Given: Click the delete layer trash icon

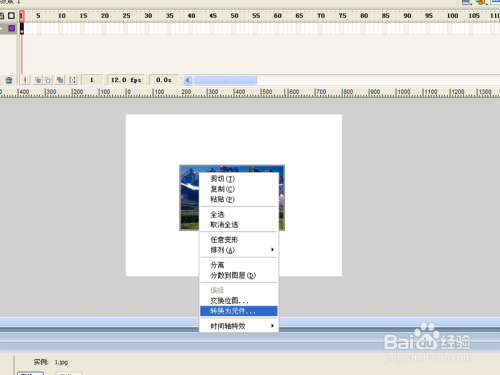Looking at the screenshot, I should point(9,80).
